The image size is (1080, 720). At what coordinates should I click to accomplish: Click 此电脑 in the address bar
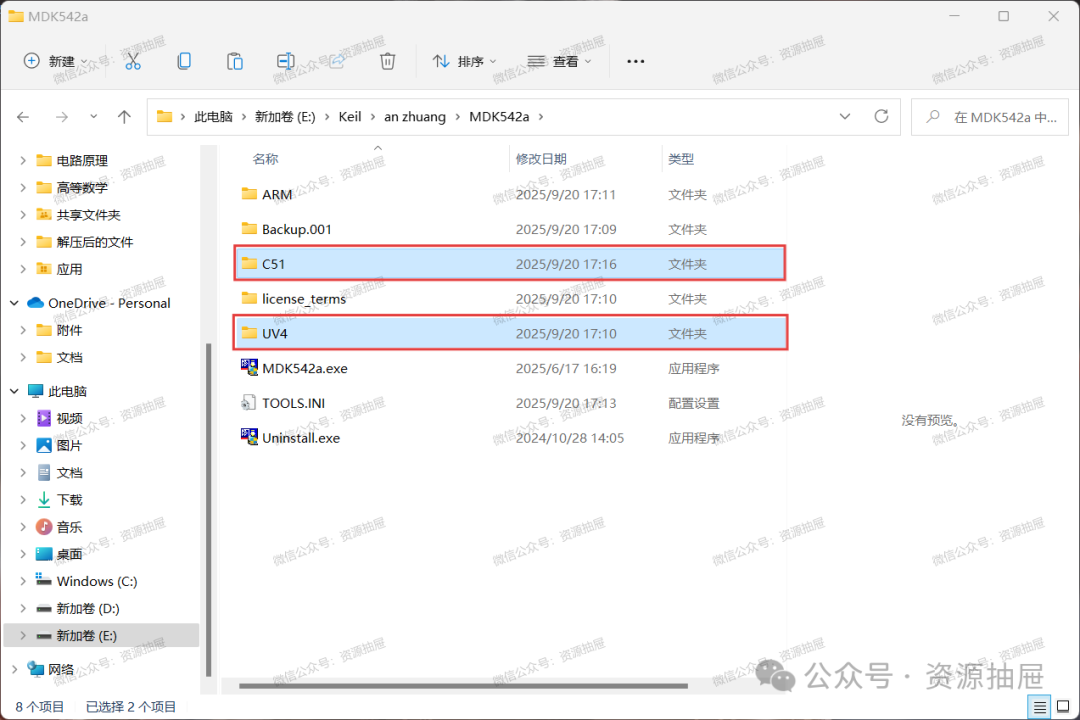coord(214,117)
